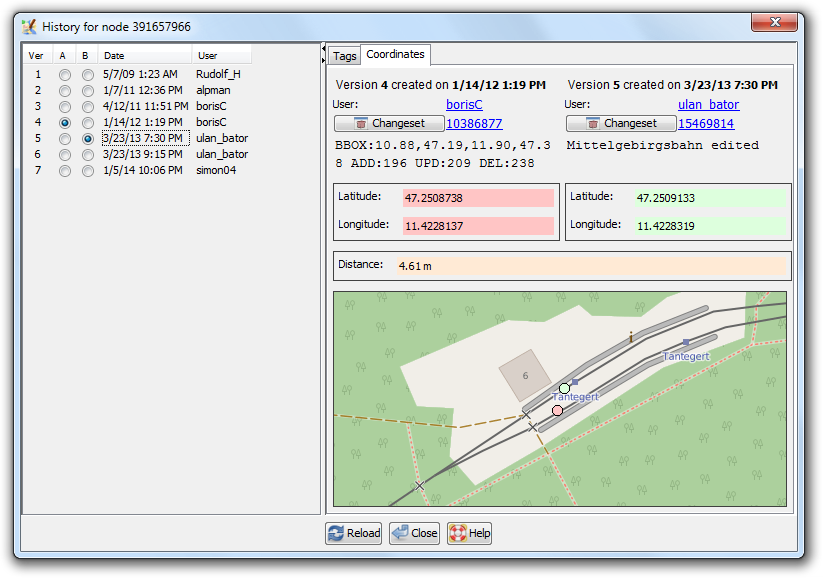Image resolution: width=823 pixels, height=578 pixels.
Task: Select version 4 radio in column A
Action: click(x=65, y=123)
